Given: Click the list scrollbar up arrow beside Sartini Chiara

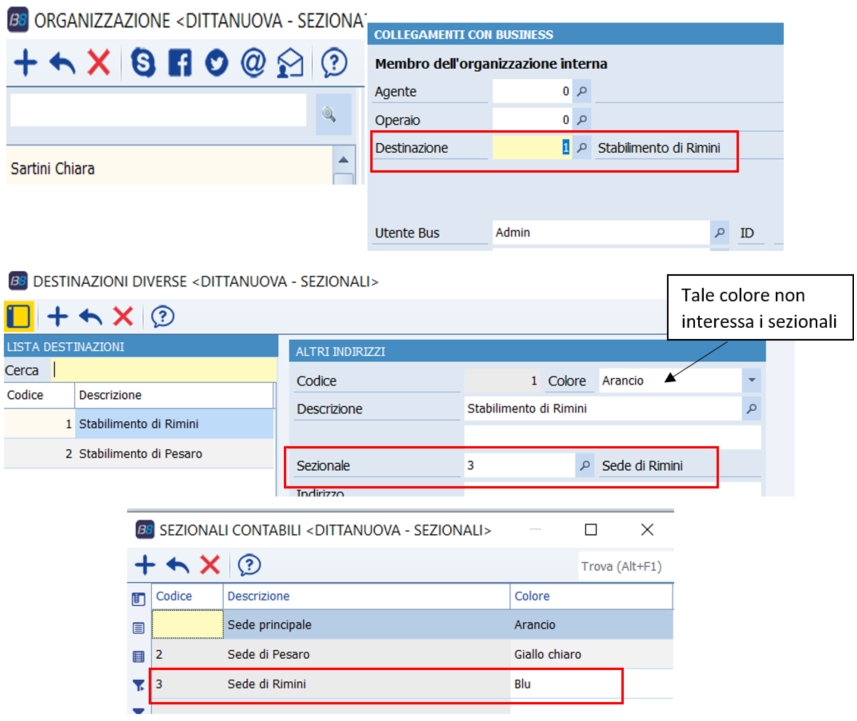Looking at the screenshot, I should pyautogui.click(x=343, y=160).
